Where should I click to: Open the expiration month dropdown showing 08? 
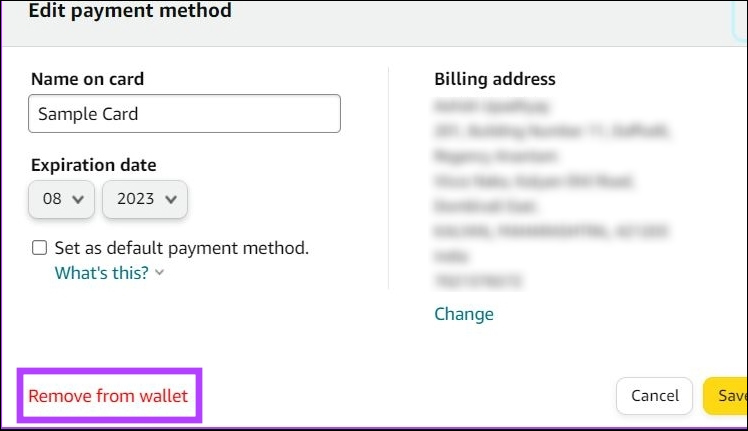click(x=61, y=199)
